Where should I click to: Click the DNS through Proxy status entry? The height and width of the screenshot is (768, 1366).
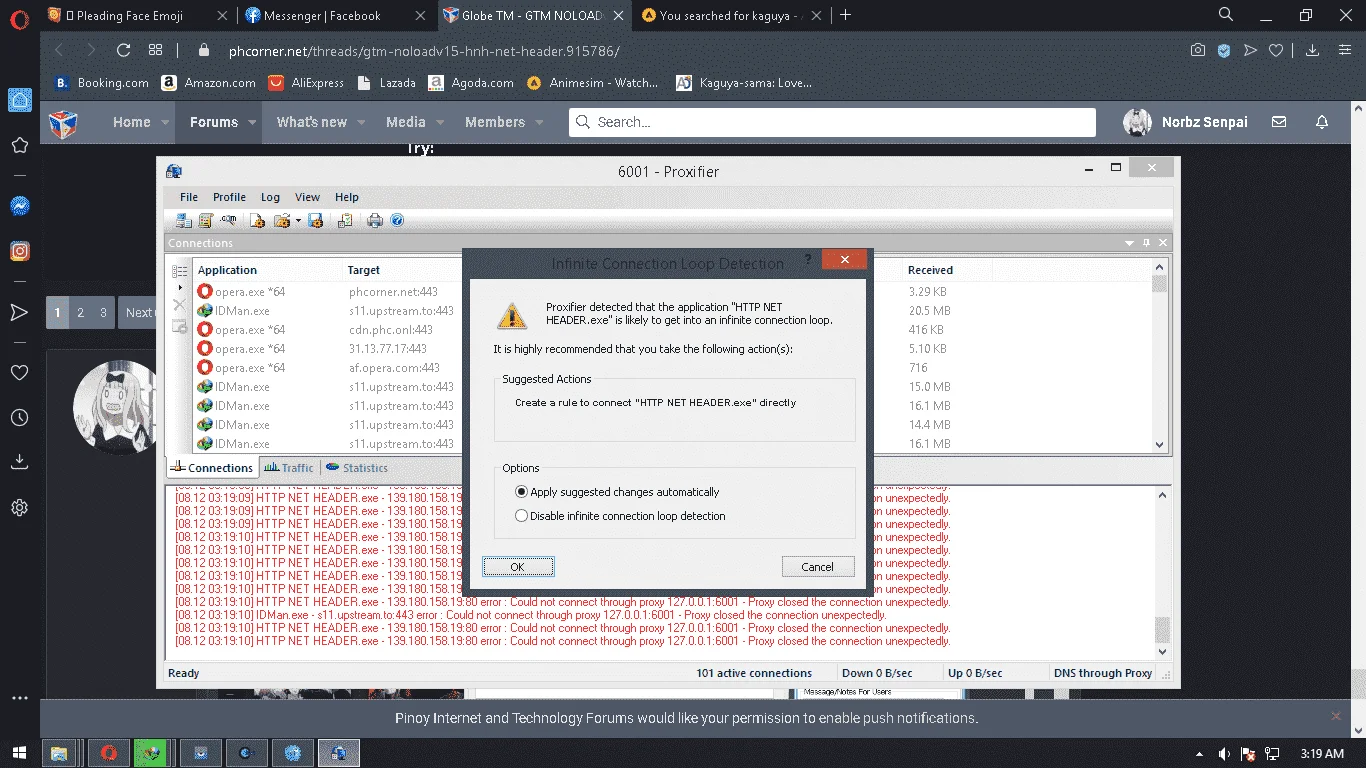(1103, 673)
